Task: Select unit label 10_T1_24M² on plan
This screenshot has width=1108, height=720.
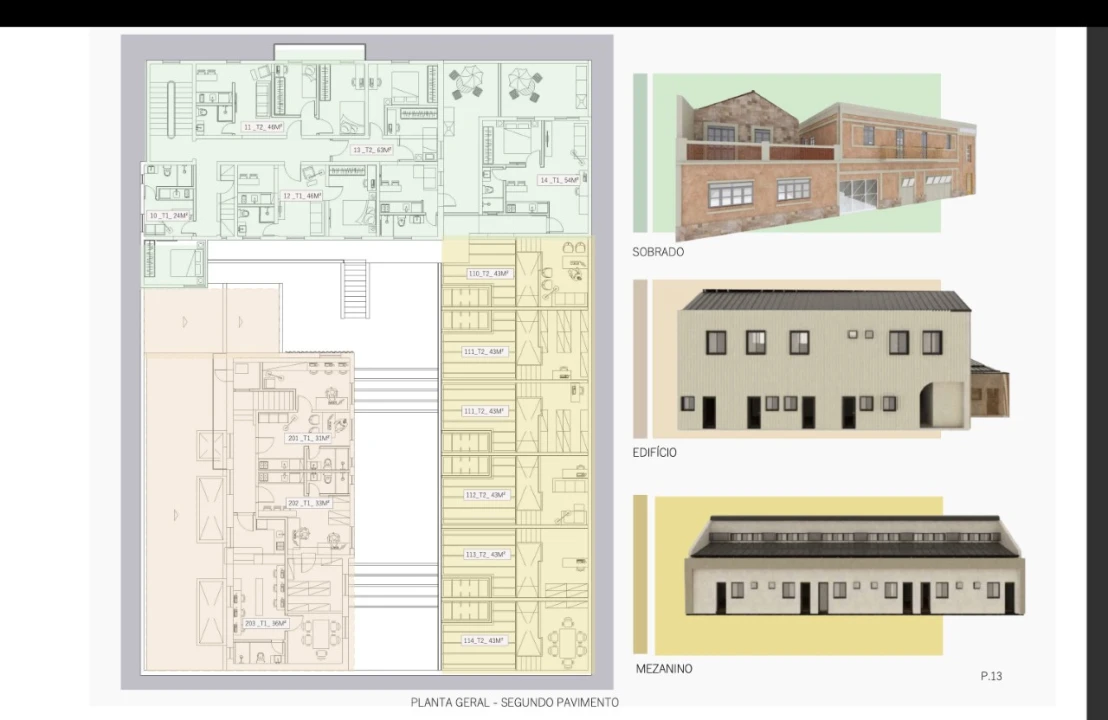Action: click(x=168, y=216)
